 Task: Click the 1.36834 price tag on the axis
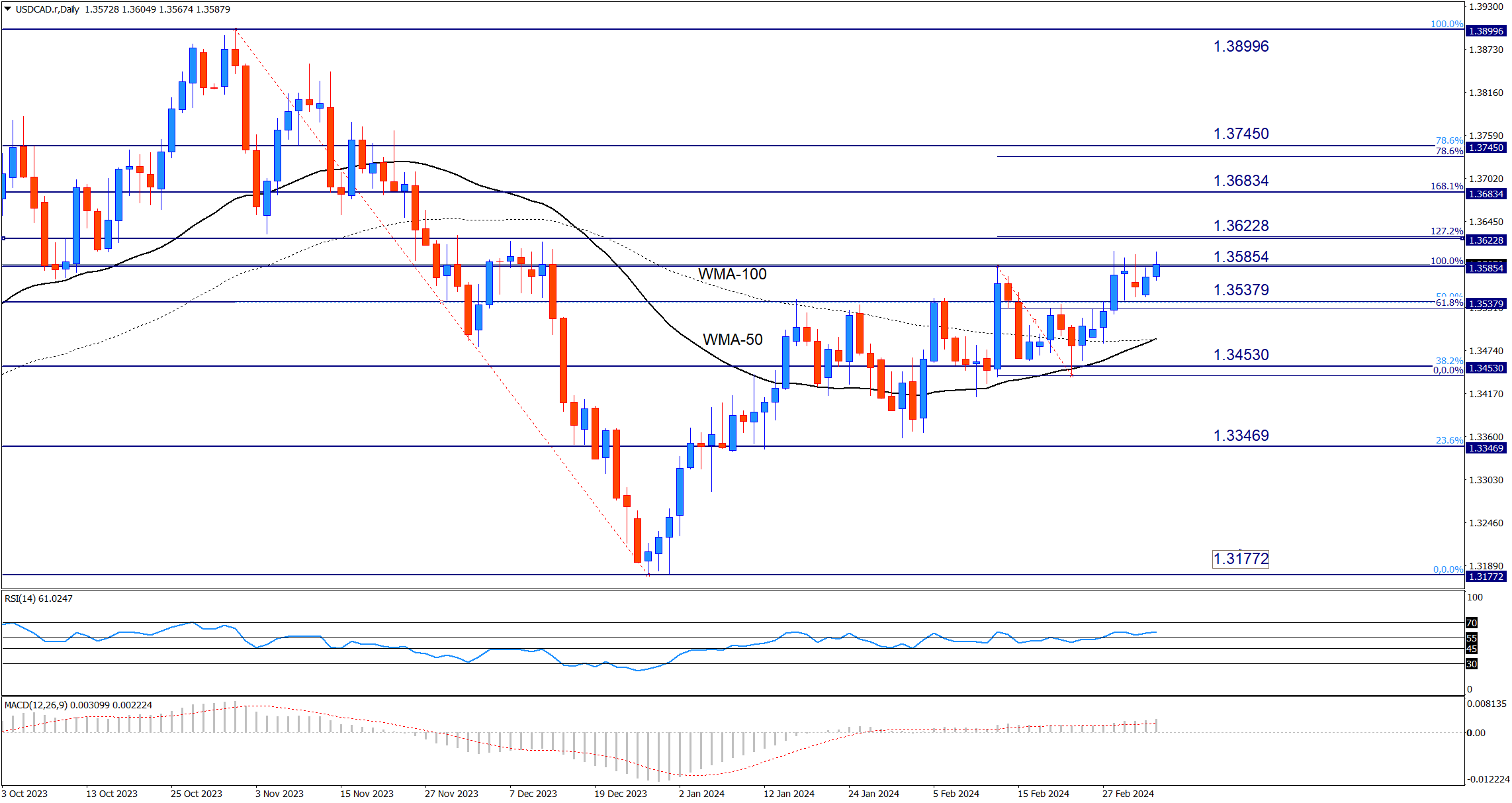pyautogui.click(x=1486, y=194)
